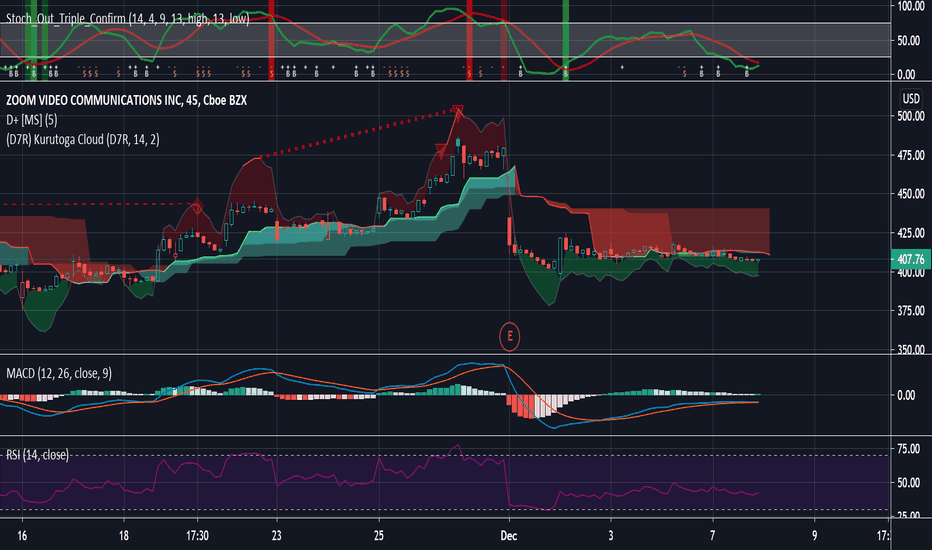Open the D+ [MS] (5) indicator legend
Image resolution: width=932 pixels, height=550 pixels.
pos(32,120)
